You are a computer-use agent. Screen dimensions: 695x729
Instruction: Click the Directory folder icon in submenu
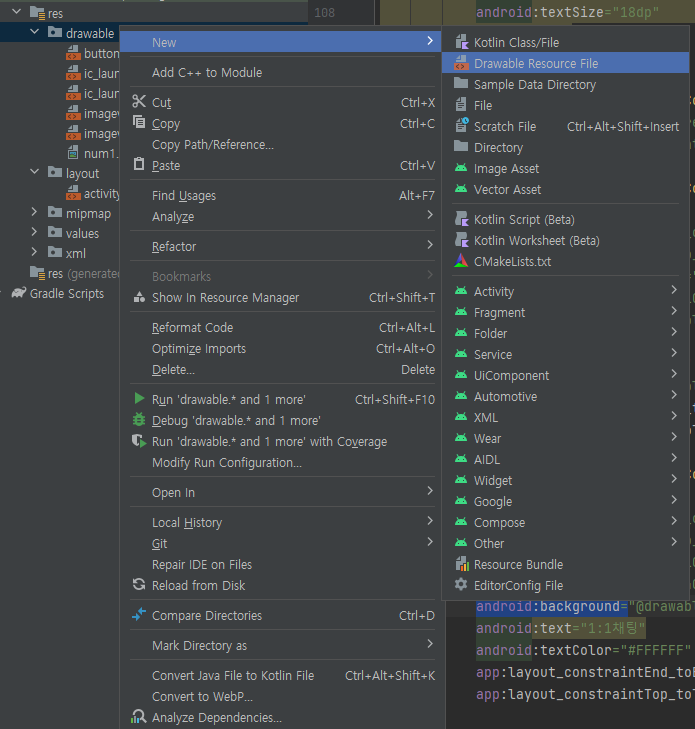pos(461,146)
